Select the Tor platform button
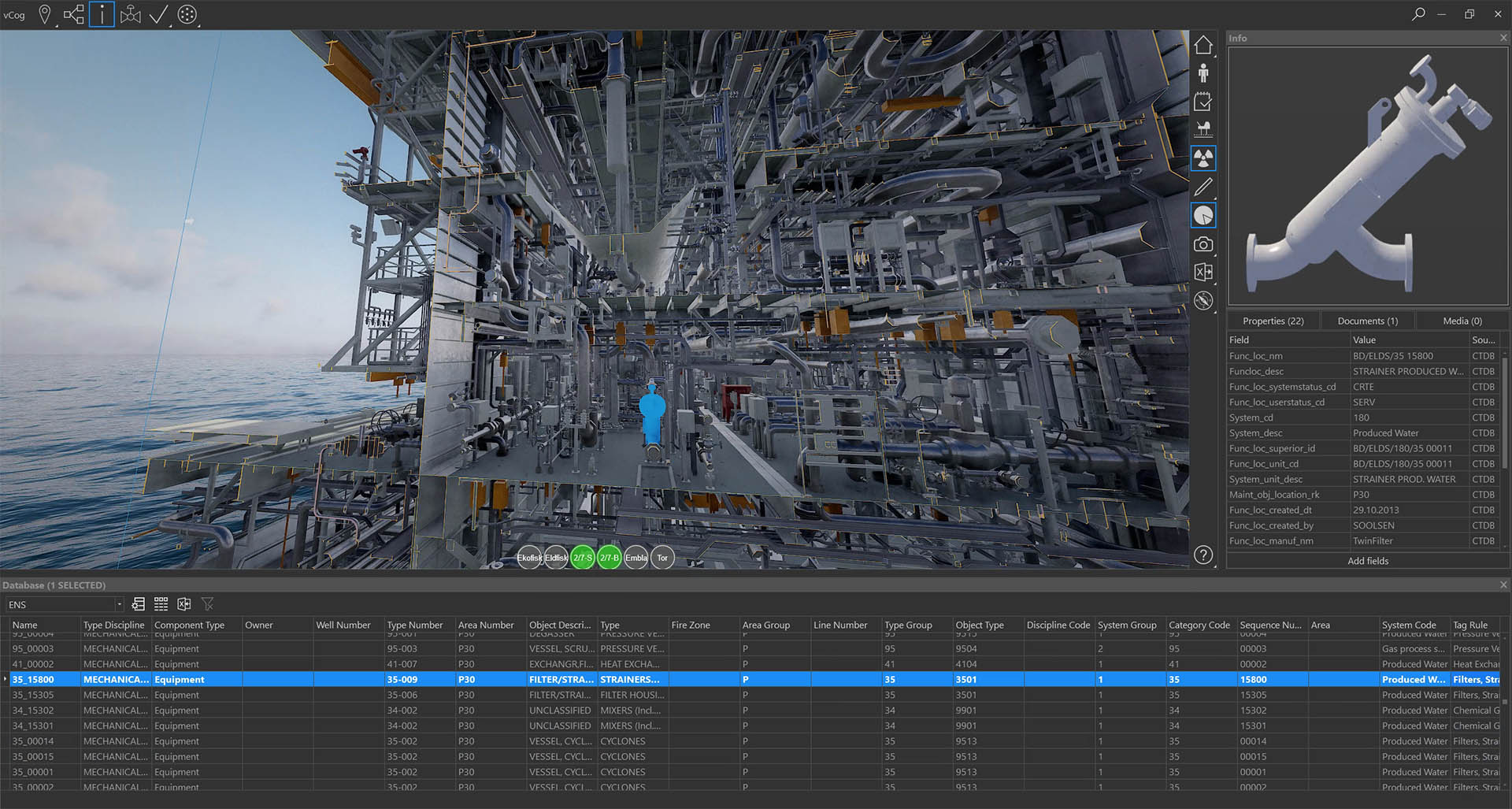The width and height of the screenshot is (1512, 809). 662,558
